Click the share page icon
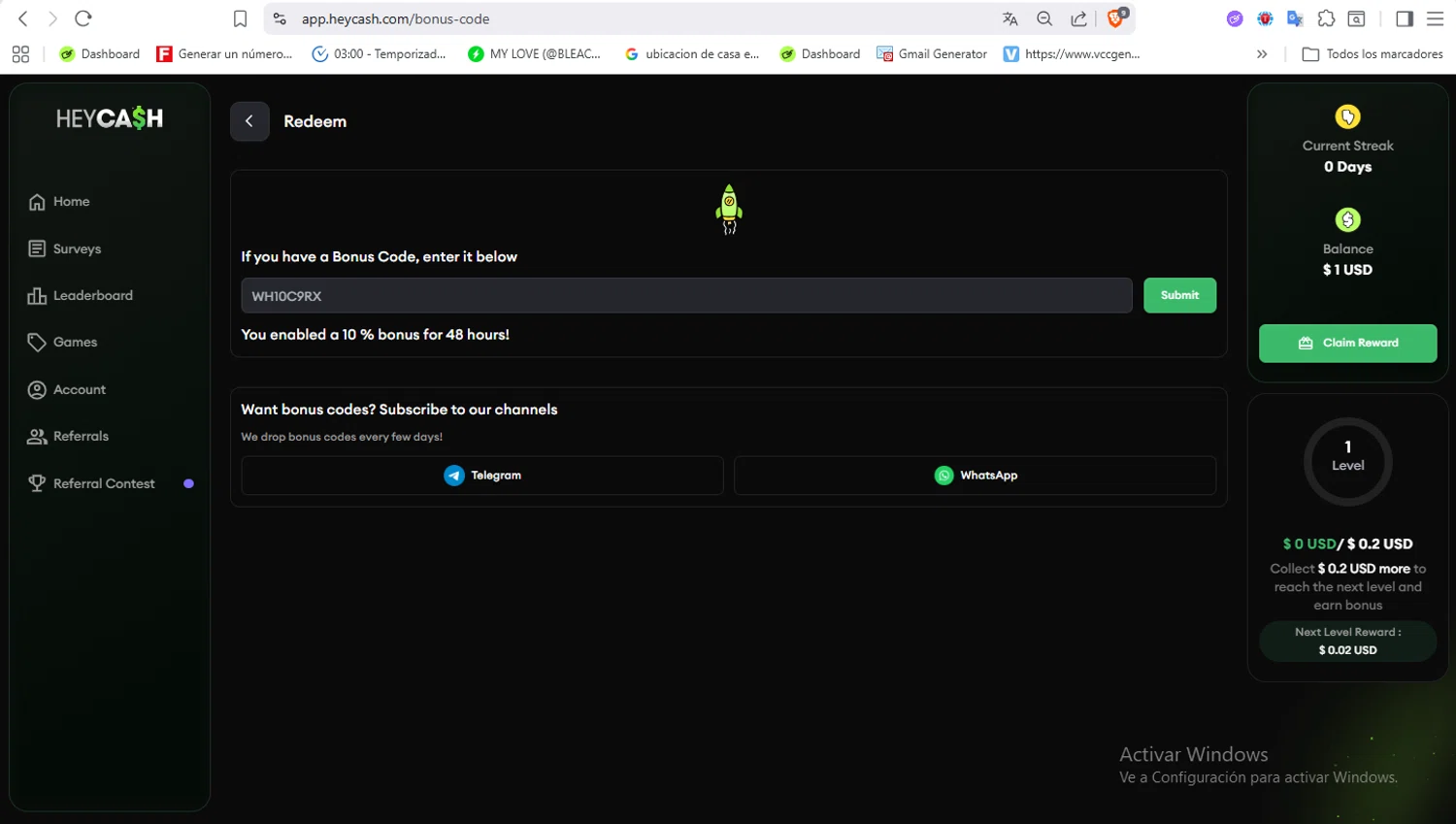This screenshot has height=824, width=1456. pos(1078,18)
